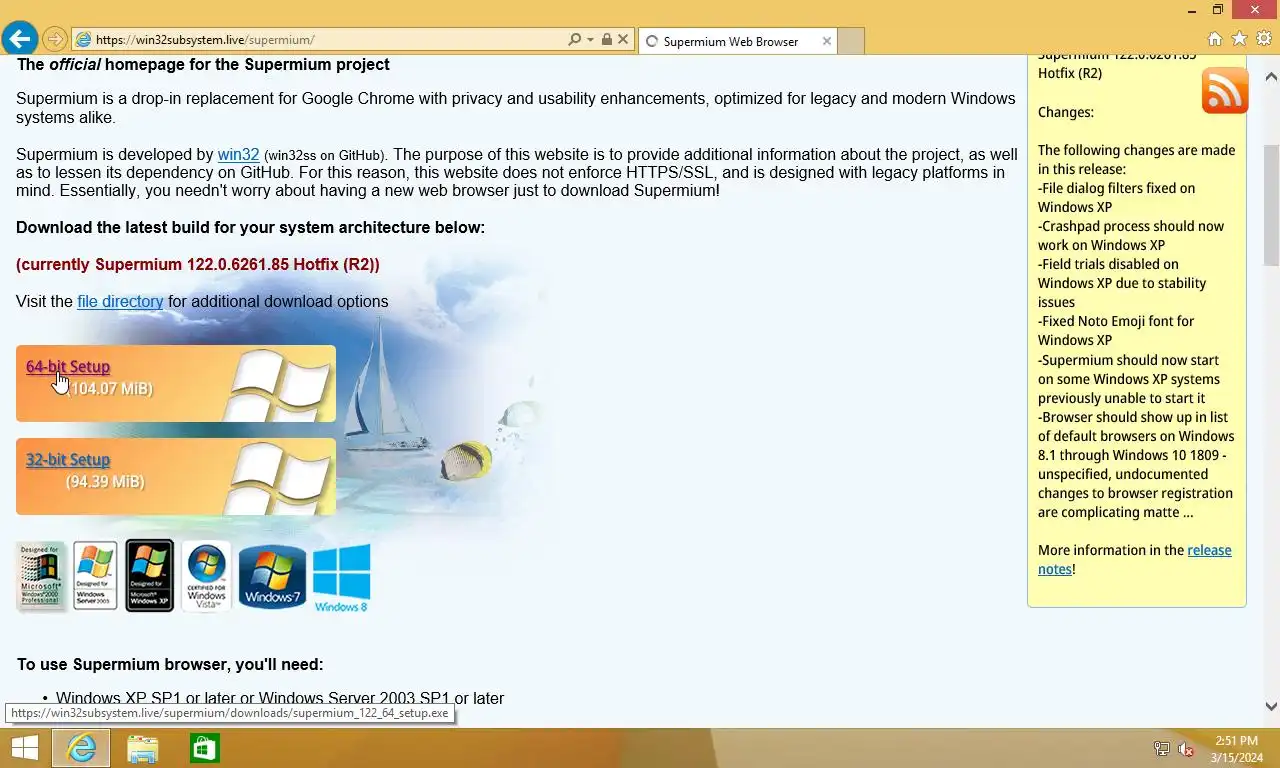This screenshot has height=768, width=1280.
Task: Click the "(94.39 MiB)" size text
Action: click(x=105, y=482)
